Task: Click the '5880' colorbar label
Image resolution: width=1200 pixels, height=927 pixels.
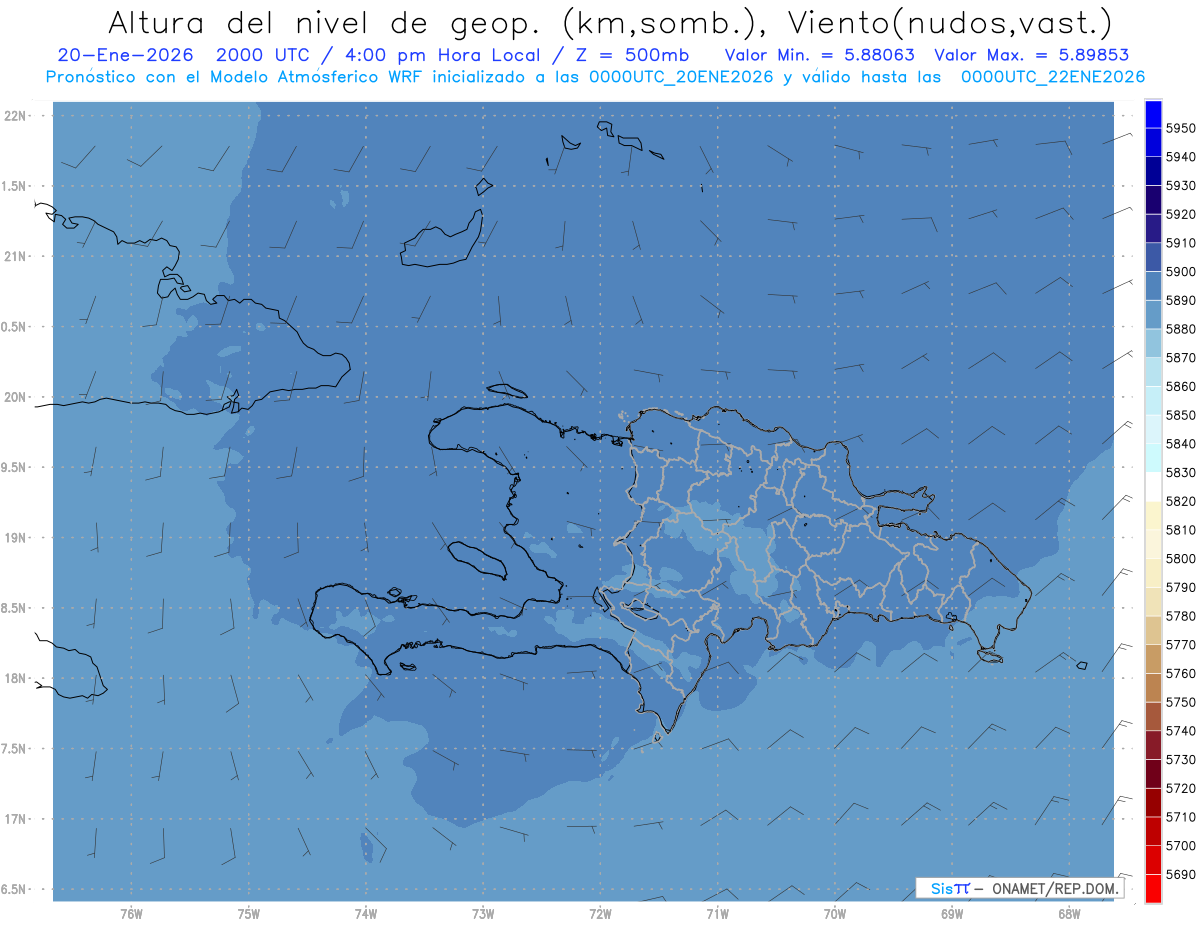Action: [x=1181, y=328]
